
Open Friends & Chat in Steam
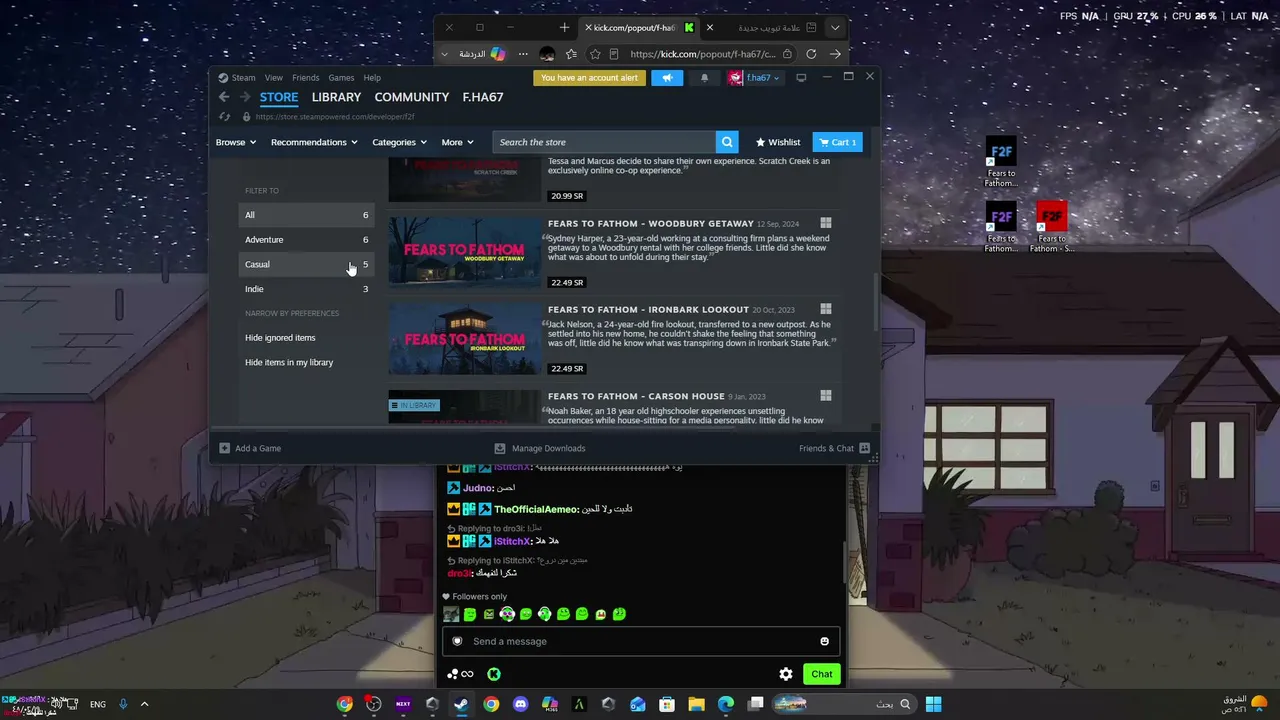pos(834,448)
